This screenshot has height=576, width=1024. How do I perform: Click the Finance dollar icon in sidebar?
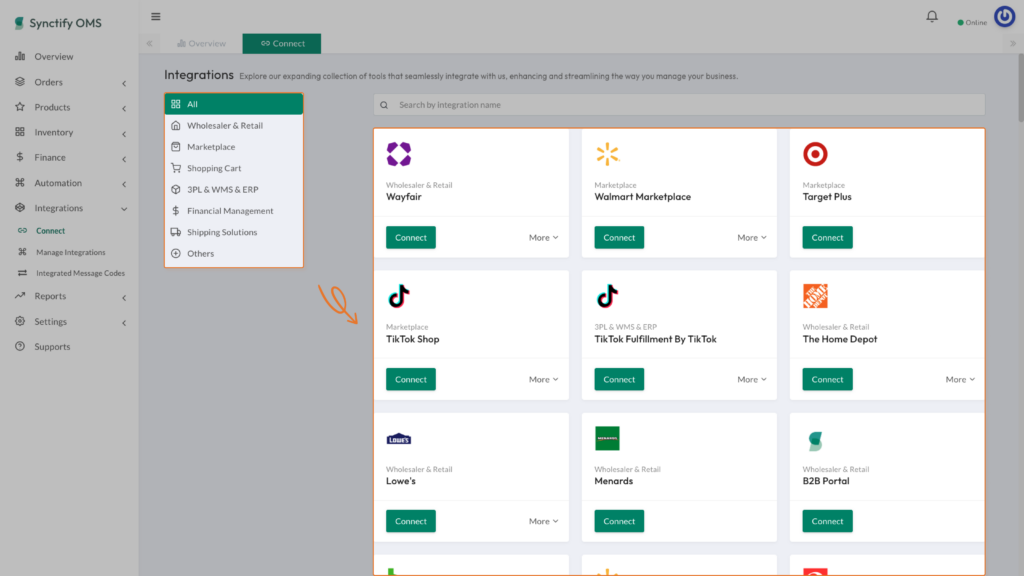point(20,157)
